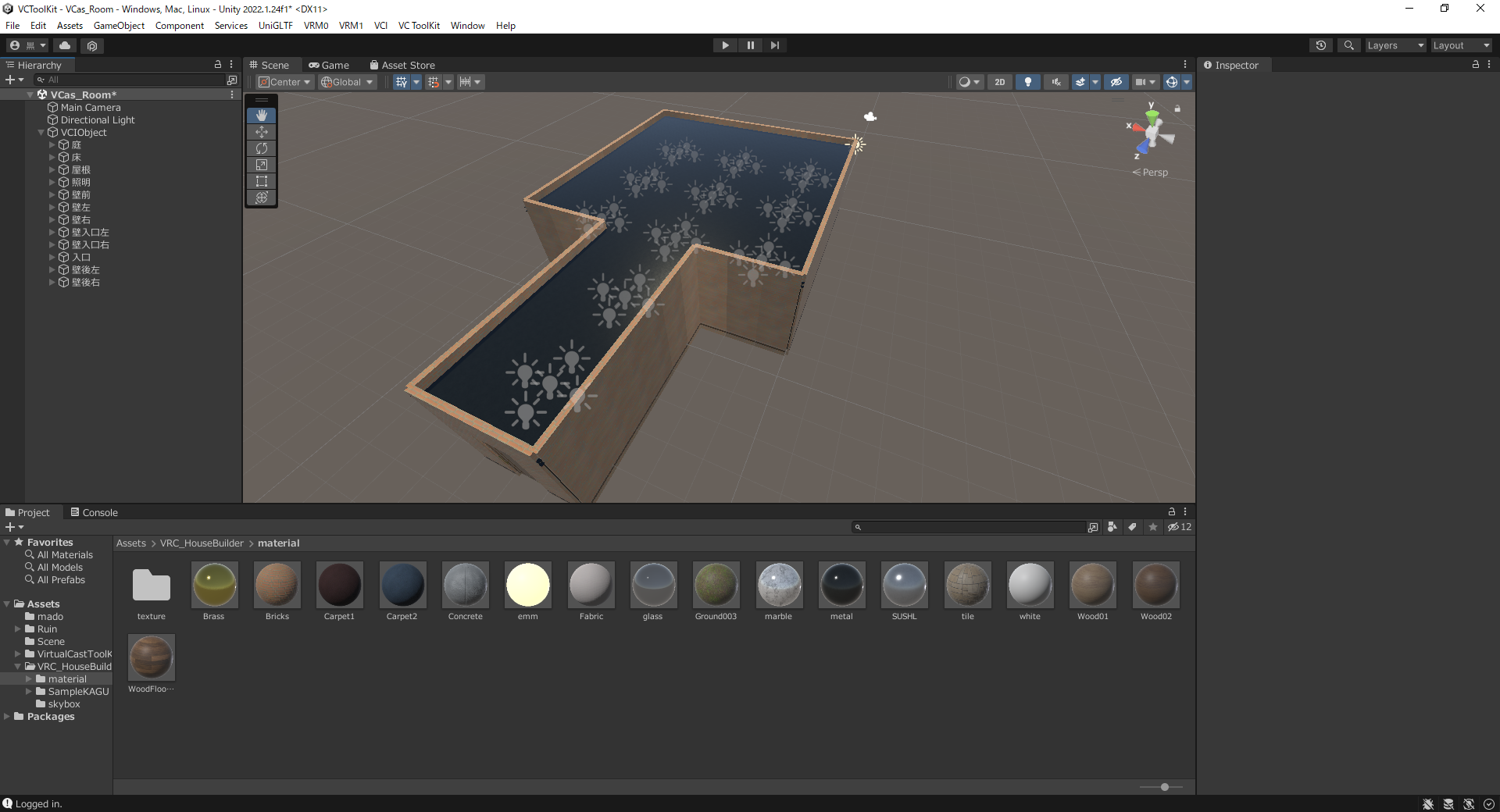
Task: Lock the Inspector panel
Action: tap(1475, 65)
